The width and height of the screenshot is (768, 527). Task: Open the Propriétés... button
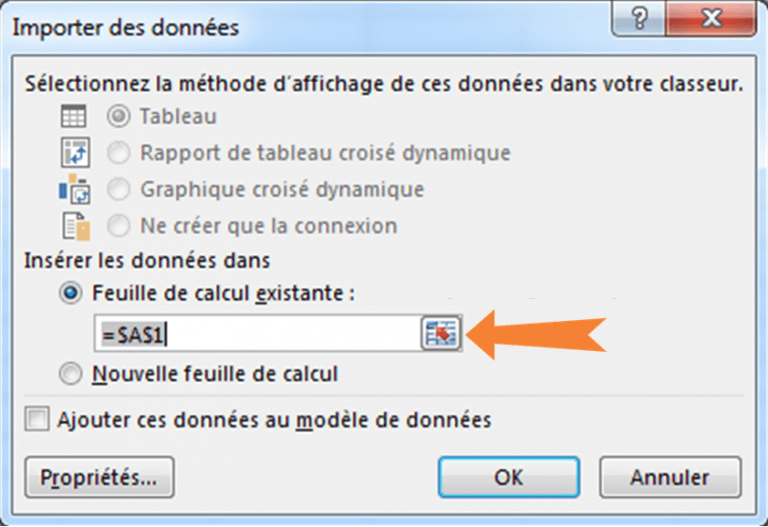click(x=99, y=477)
